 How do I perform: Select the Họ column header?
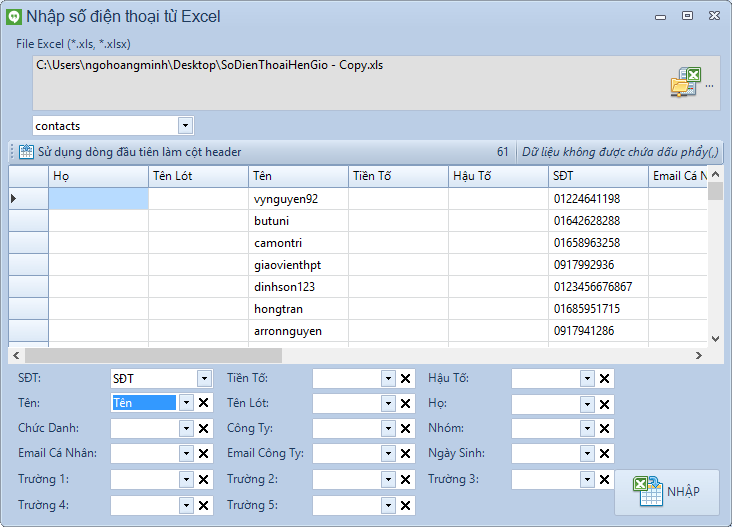click(99, 176)
